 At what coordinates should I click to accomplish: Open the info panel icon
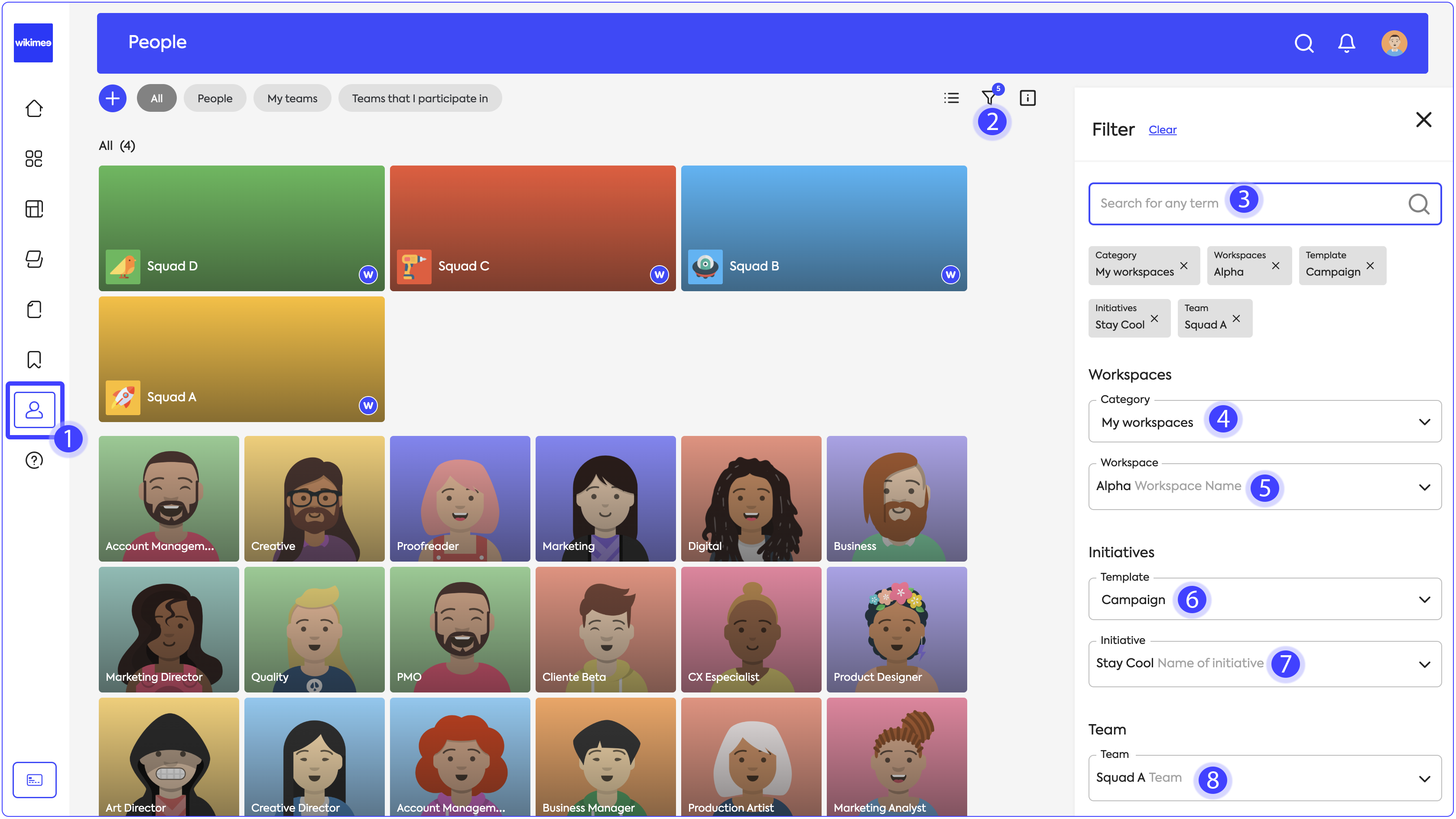point(1027,98)
